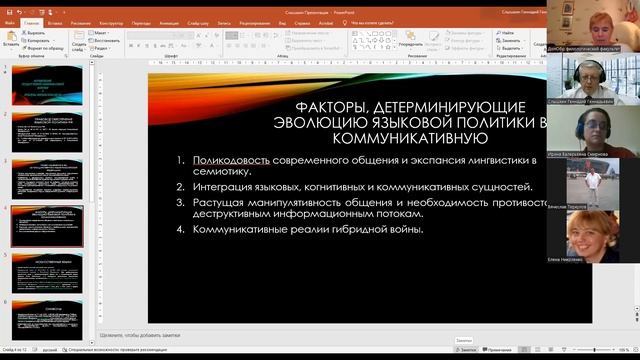
Task: Open the Copy (Копировать) dropdown arrow
Action: coord(53,40)
